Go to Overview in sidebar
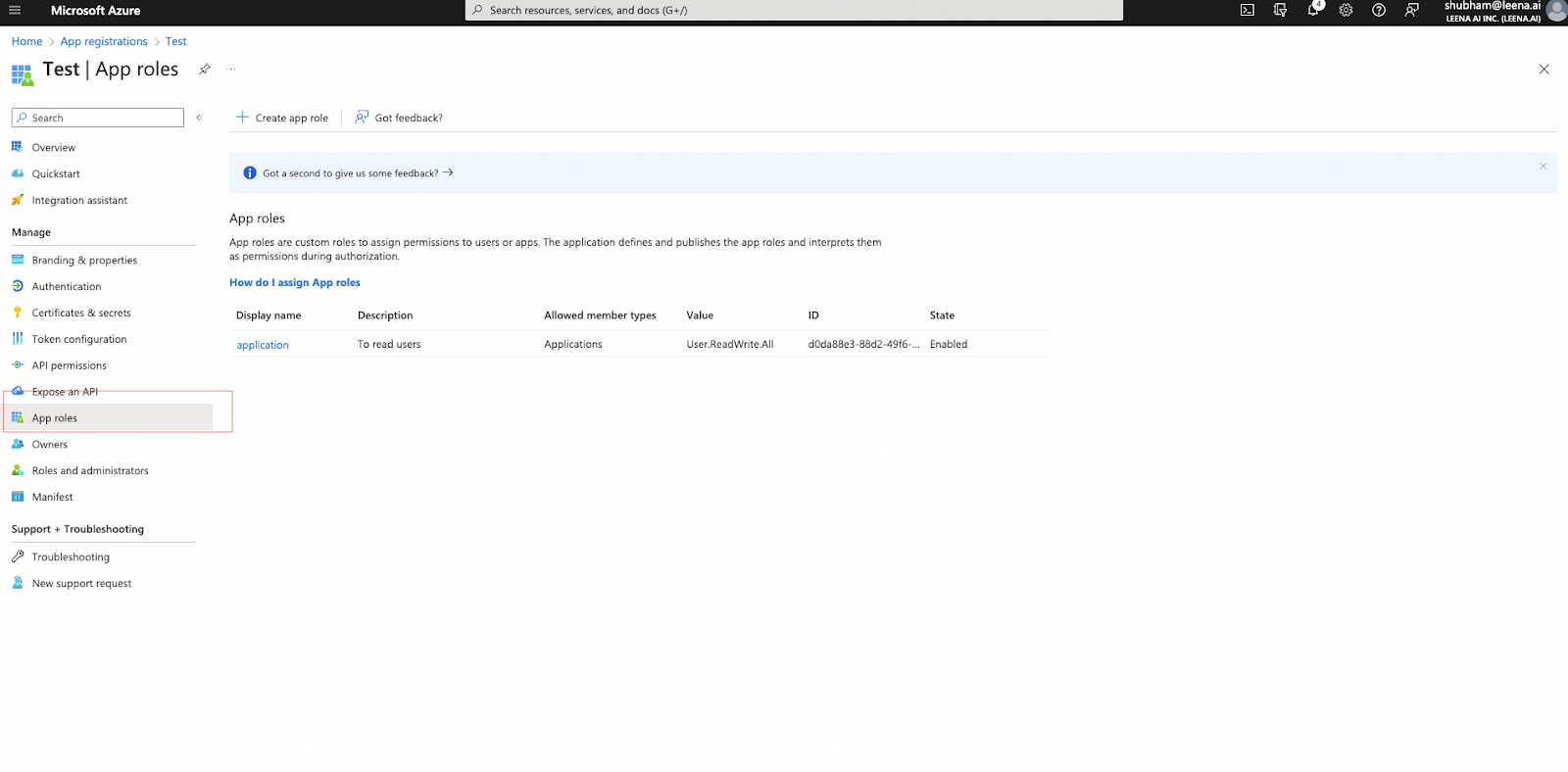The width and height of the screenshot is (1568, 772). point(54,148)
